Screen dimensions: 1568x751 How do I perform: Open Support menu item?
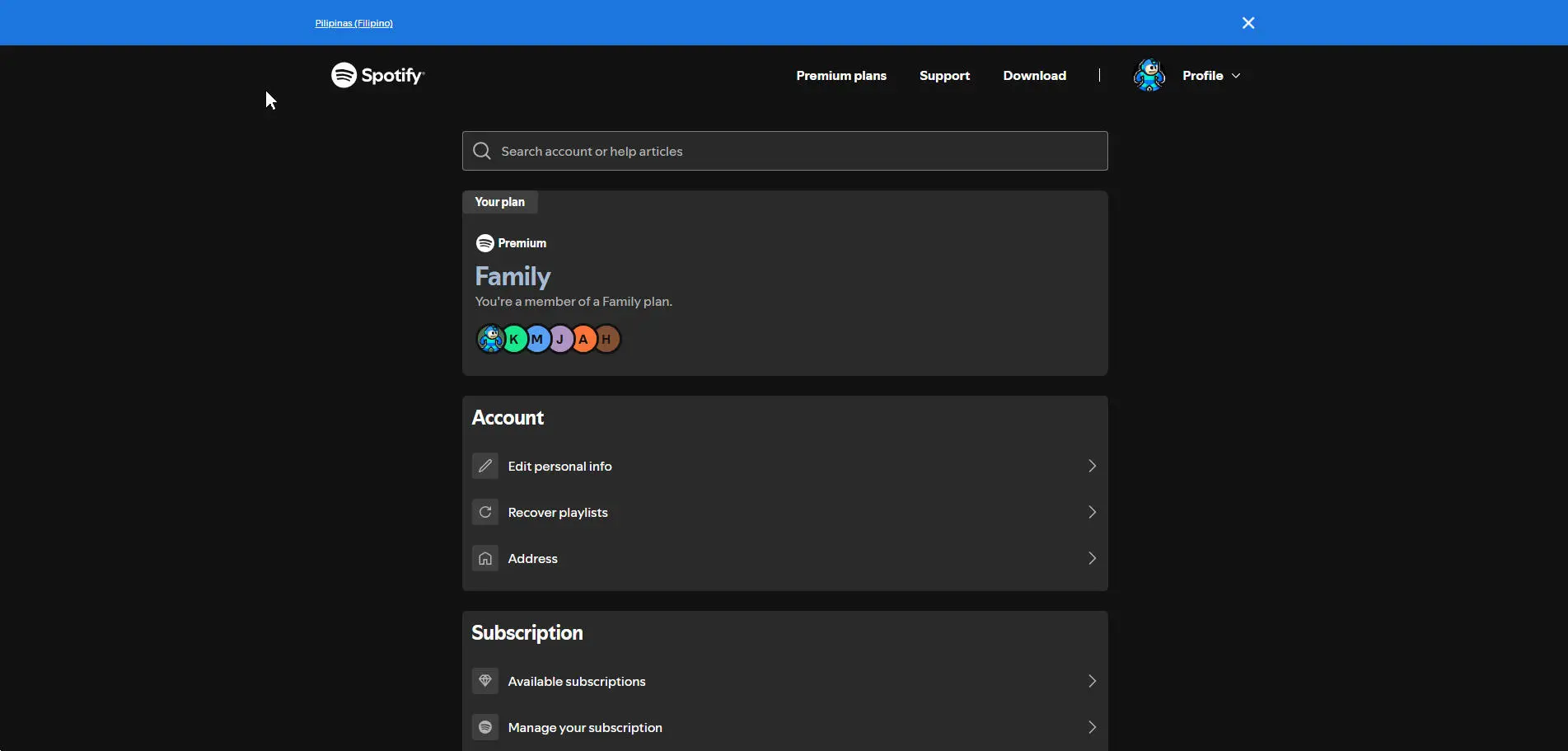pyautogui.click(x=944, y=75)
